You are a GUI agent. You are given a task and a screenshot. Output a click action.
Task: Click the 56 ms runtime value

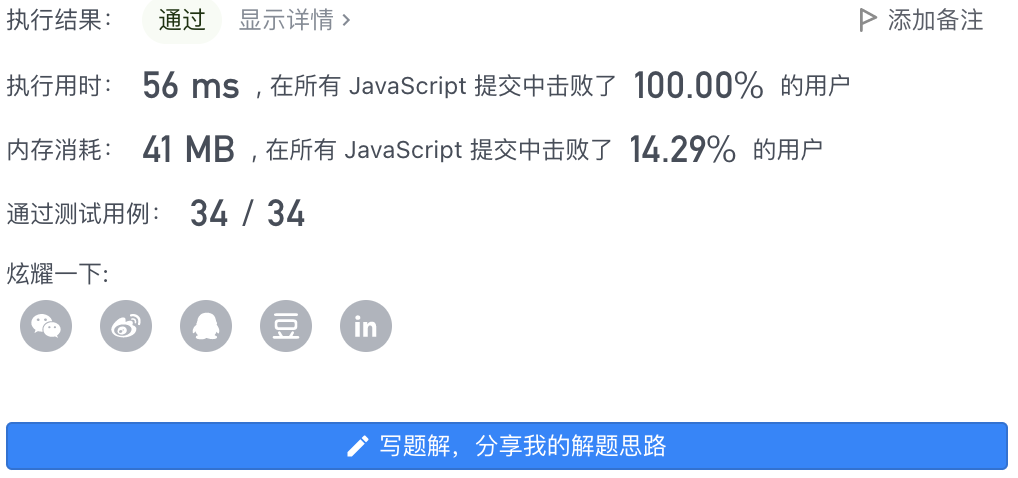[191, 86]
